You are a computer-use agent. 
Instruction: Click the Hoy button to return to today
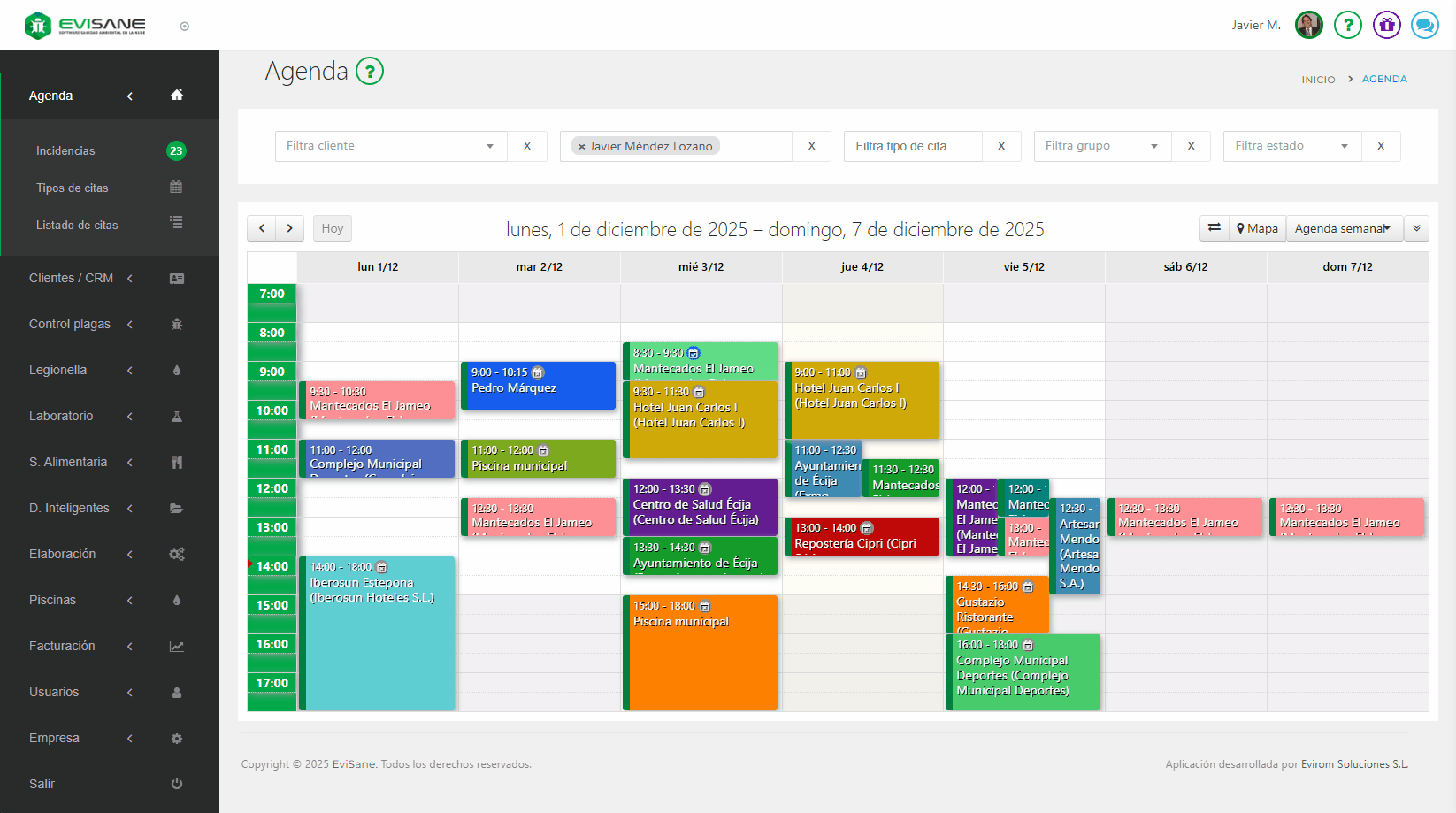(x=332, y=228)
